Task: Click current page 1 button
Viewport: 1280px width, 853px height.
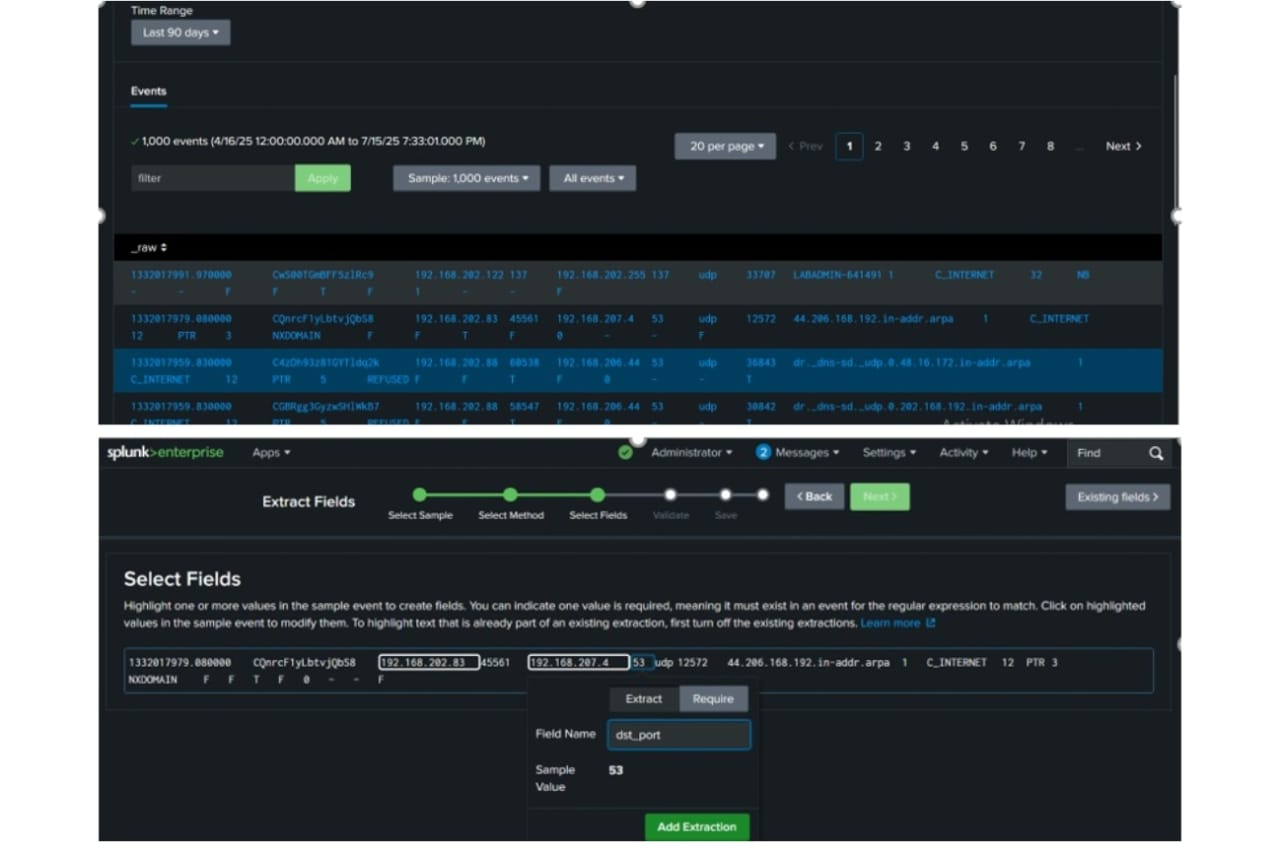Action: pyautogui.click(x=849, y=146)
